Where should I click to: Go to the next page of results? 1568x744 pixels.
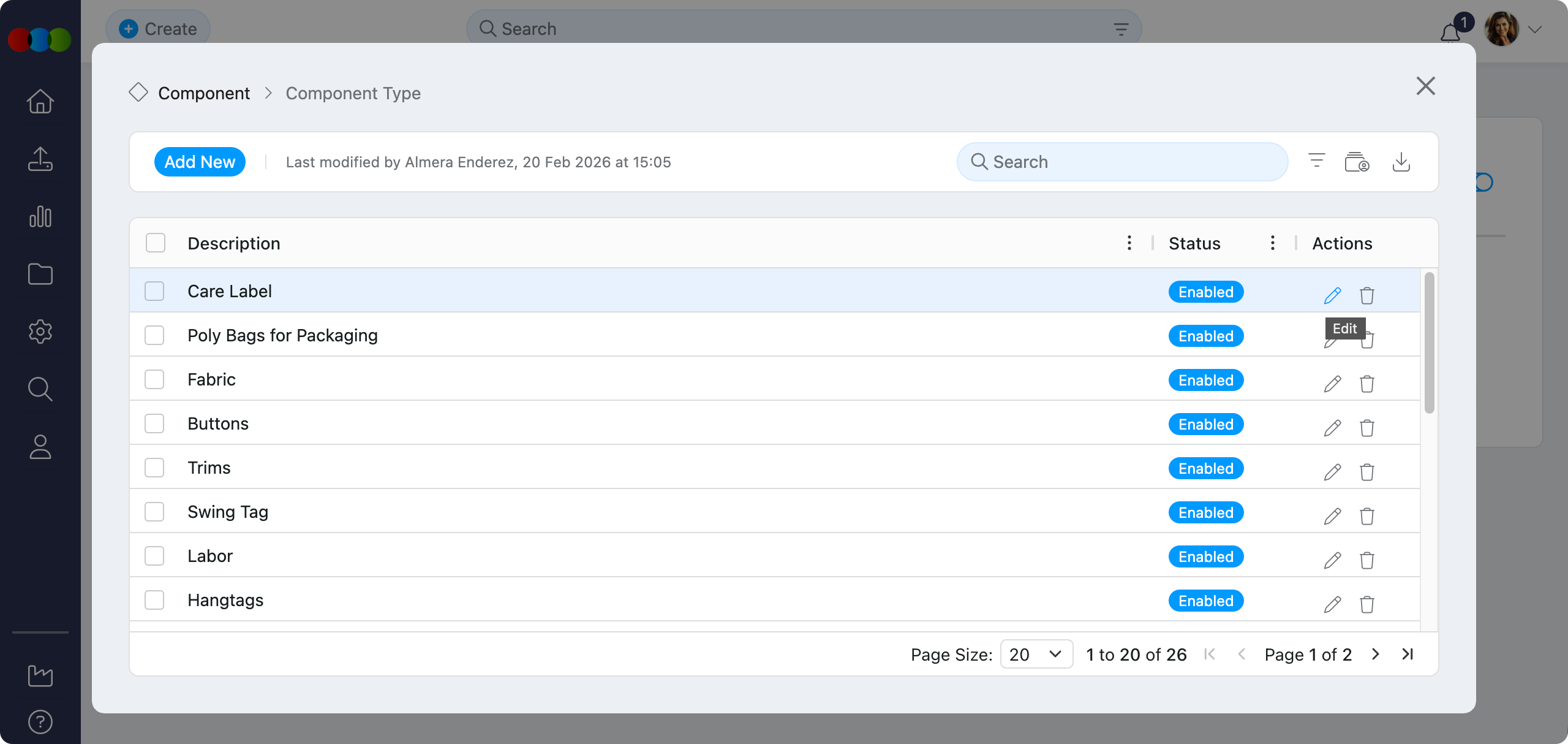point(1376,654)
